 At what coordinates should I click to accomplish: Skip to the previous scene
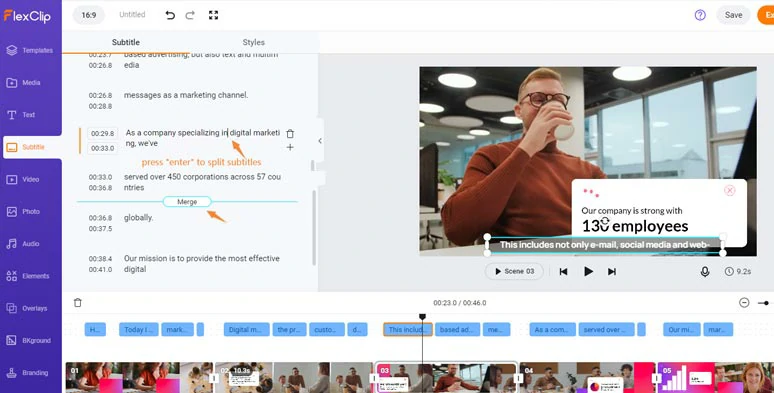[563, 272]
